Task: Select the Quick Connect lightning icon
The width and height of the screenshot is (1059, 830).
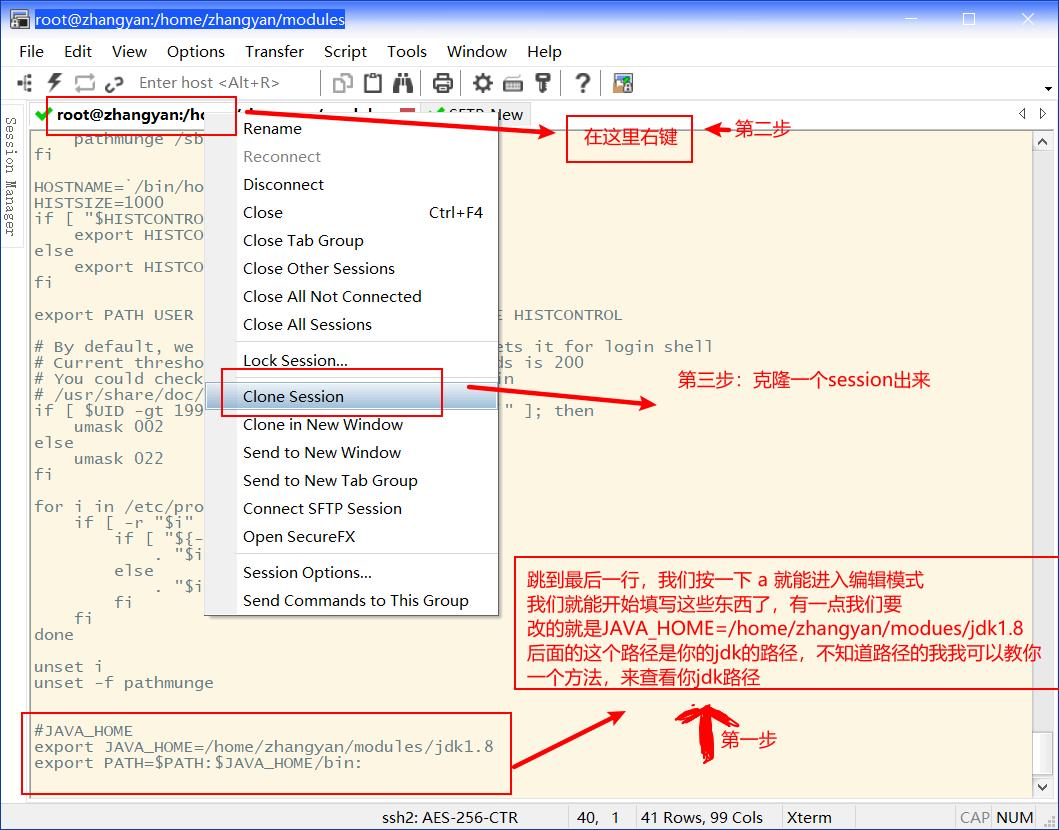Action: pyautogui.click(x=55, y=83)
